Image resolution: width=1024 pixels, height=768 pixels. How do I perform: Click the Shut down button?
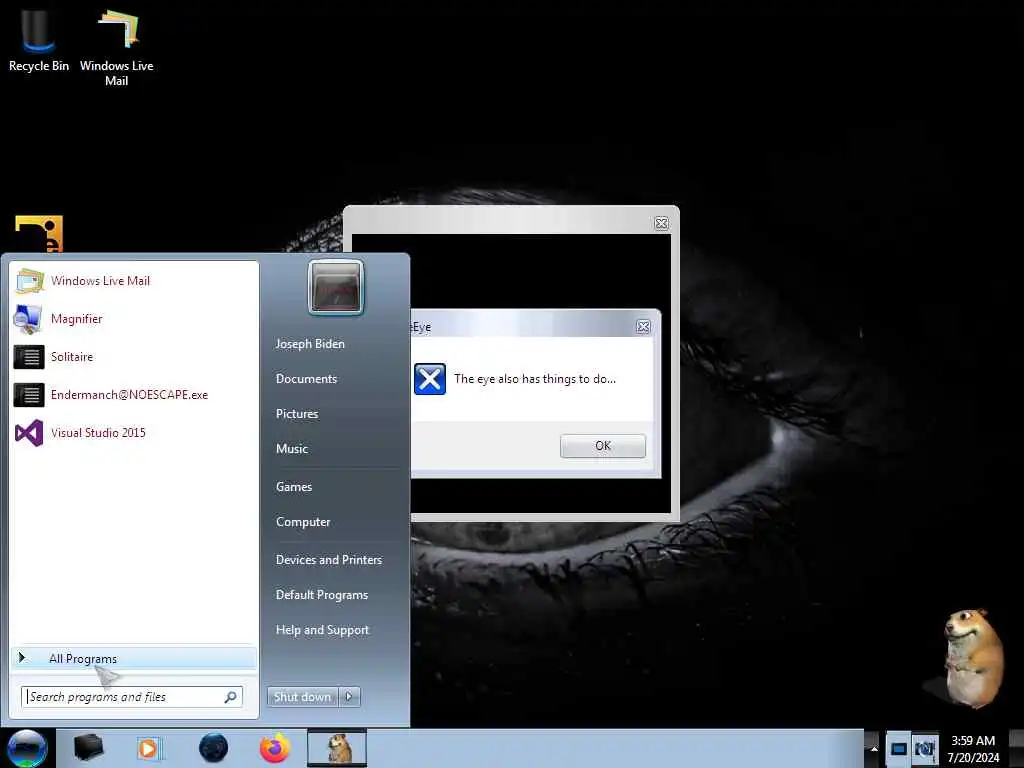tap(302, 697)
